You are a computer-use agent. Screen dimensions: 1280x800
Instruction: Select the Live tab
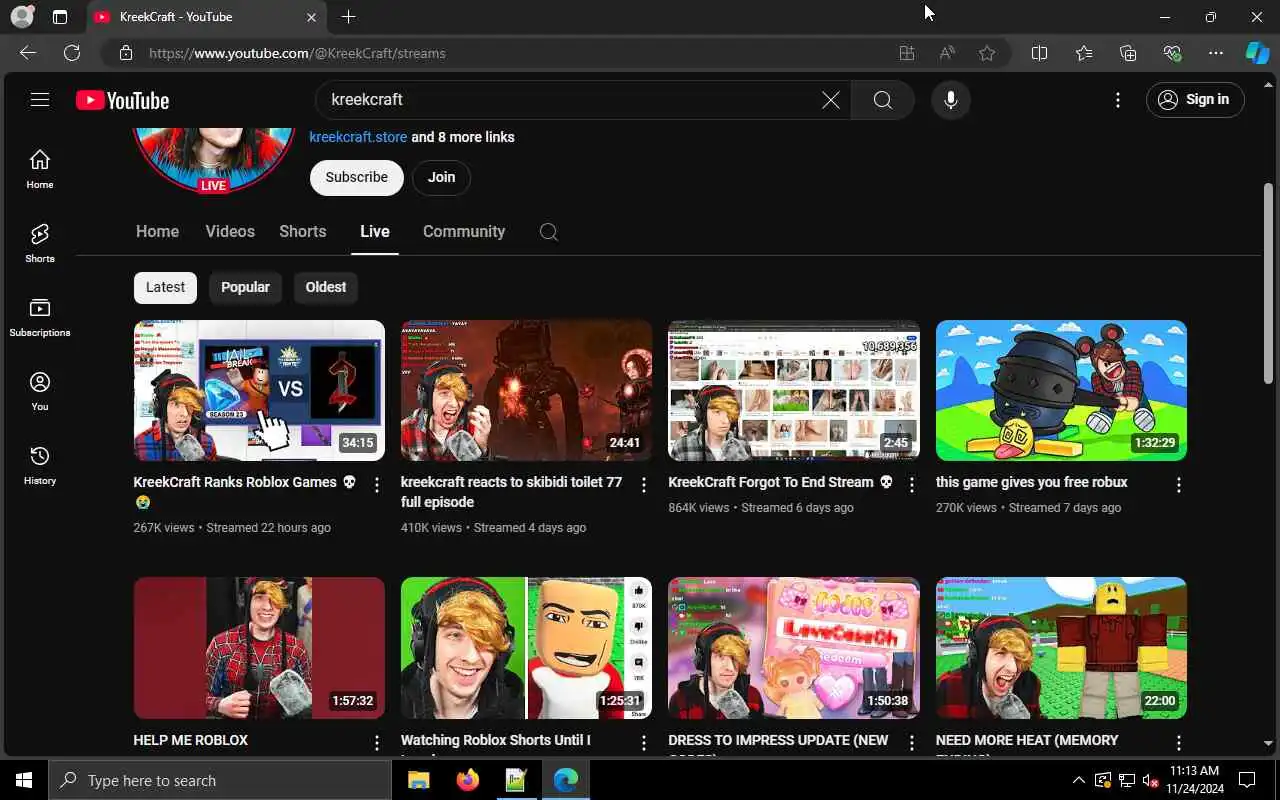[x=375, y=232]
